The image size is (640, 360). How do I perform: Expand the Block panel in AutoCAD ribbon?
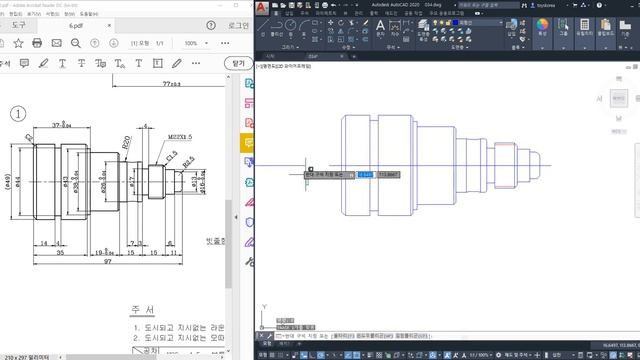click(518, 47)
